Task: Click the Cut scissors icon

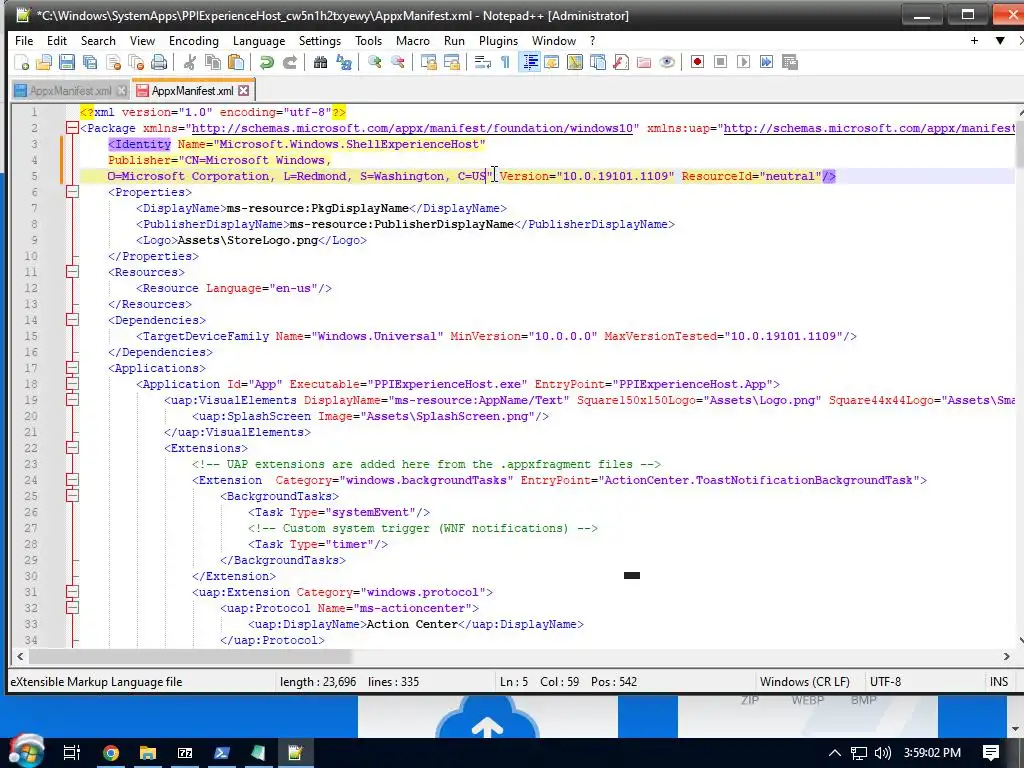Action: 190,62
